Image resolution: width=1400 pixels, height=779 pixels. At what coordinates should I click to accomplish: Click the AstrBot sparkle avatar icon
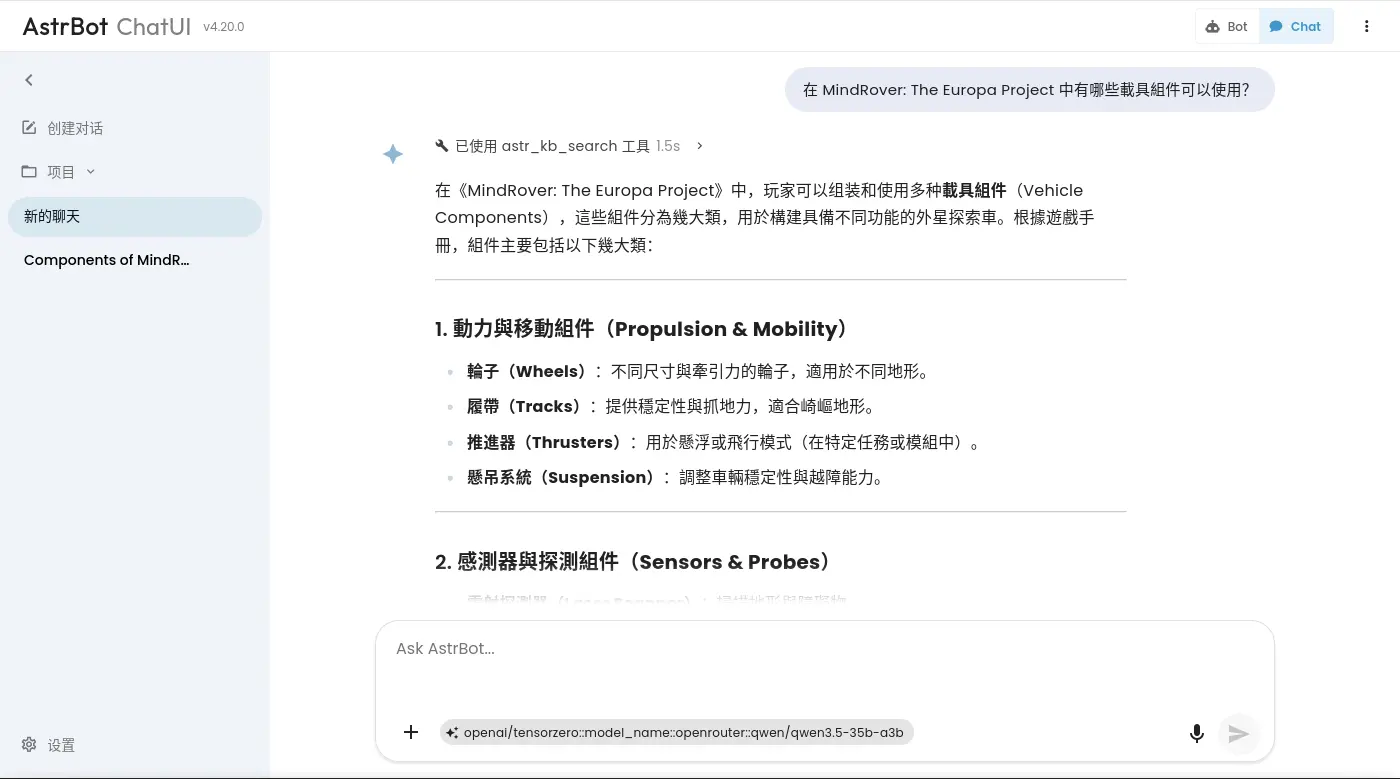[x=393, y=154]
